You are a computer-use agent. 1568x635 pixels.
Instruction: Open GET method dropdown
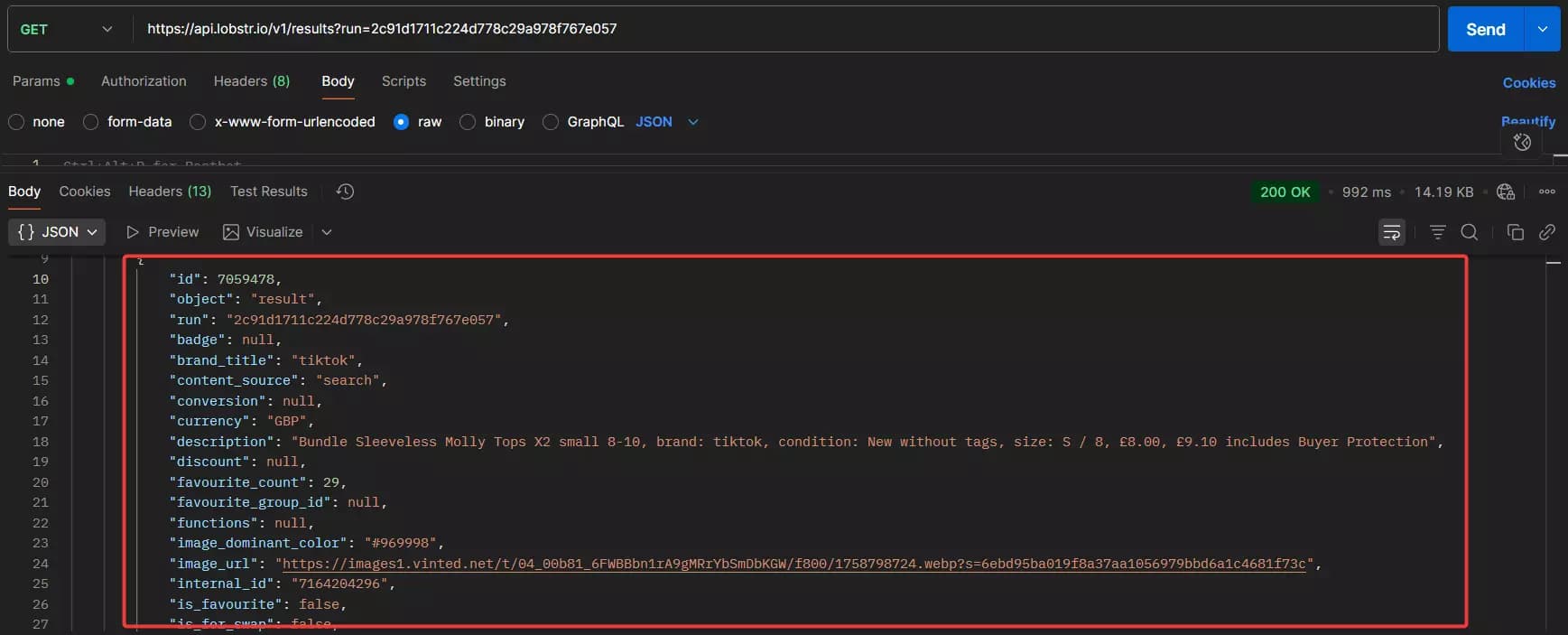pos(67,29)
